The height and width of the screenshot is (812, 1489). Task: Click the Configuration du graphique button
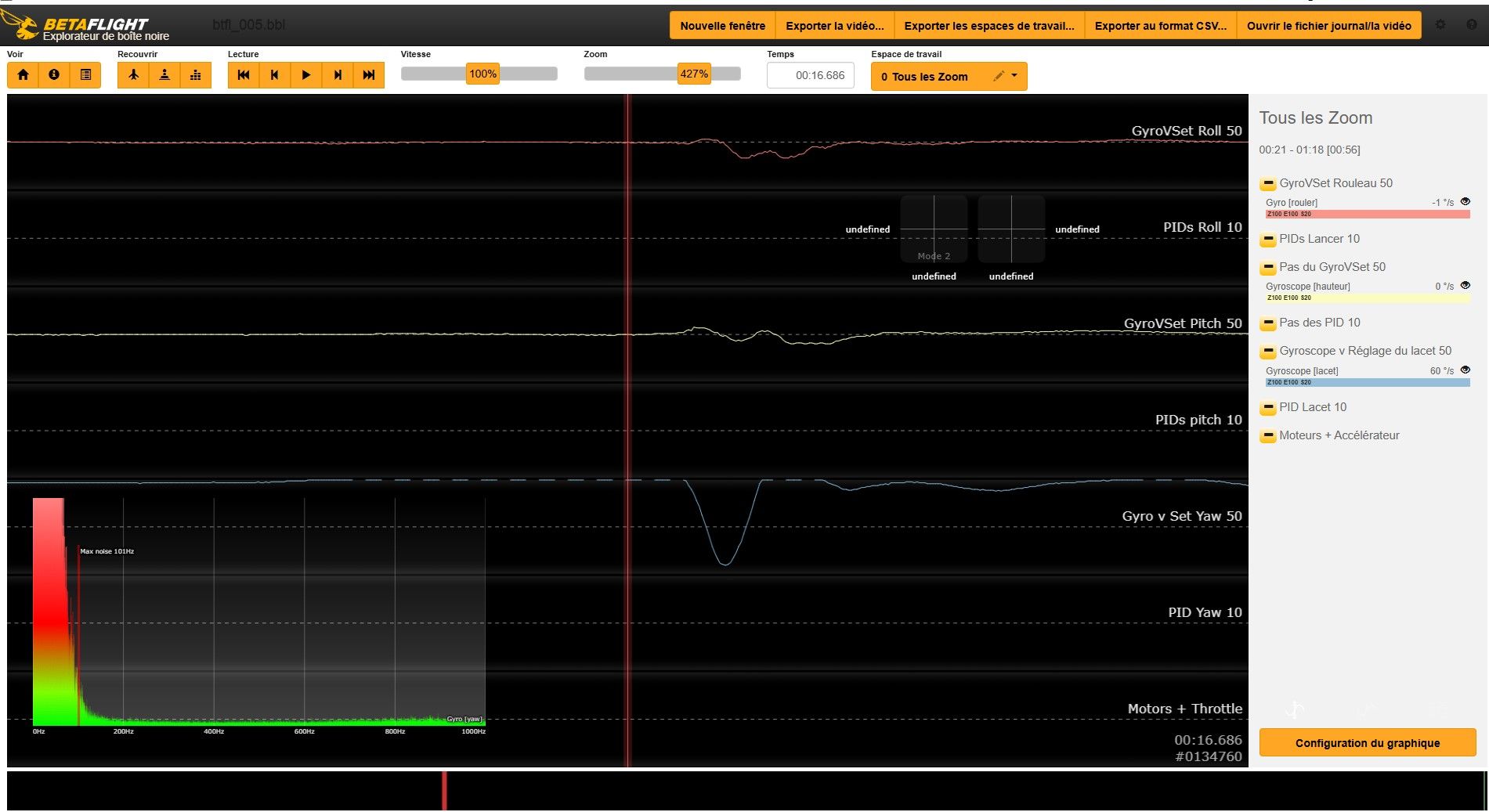pos(1367,742)
